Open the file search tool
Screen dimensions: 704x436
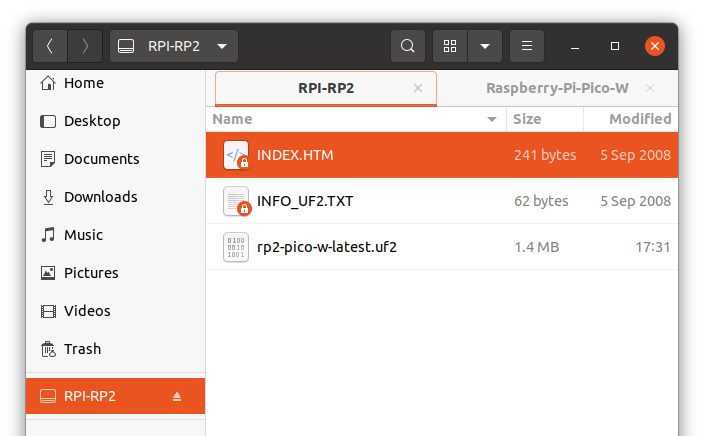[408, 46]
